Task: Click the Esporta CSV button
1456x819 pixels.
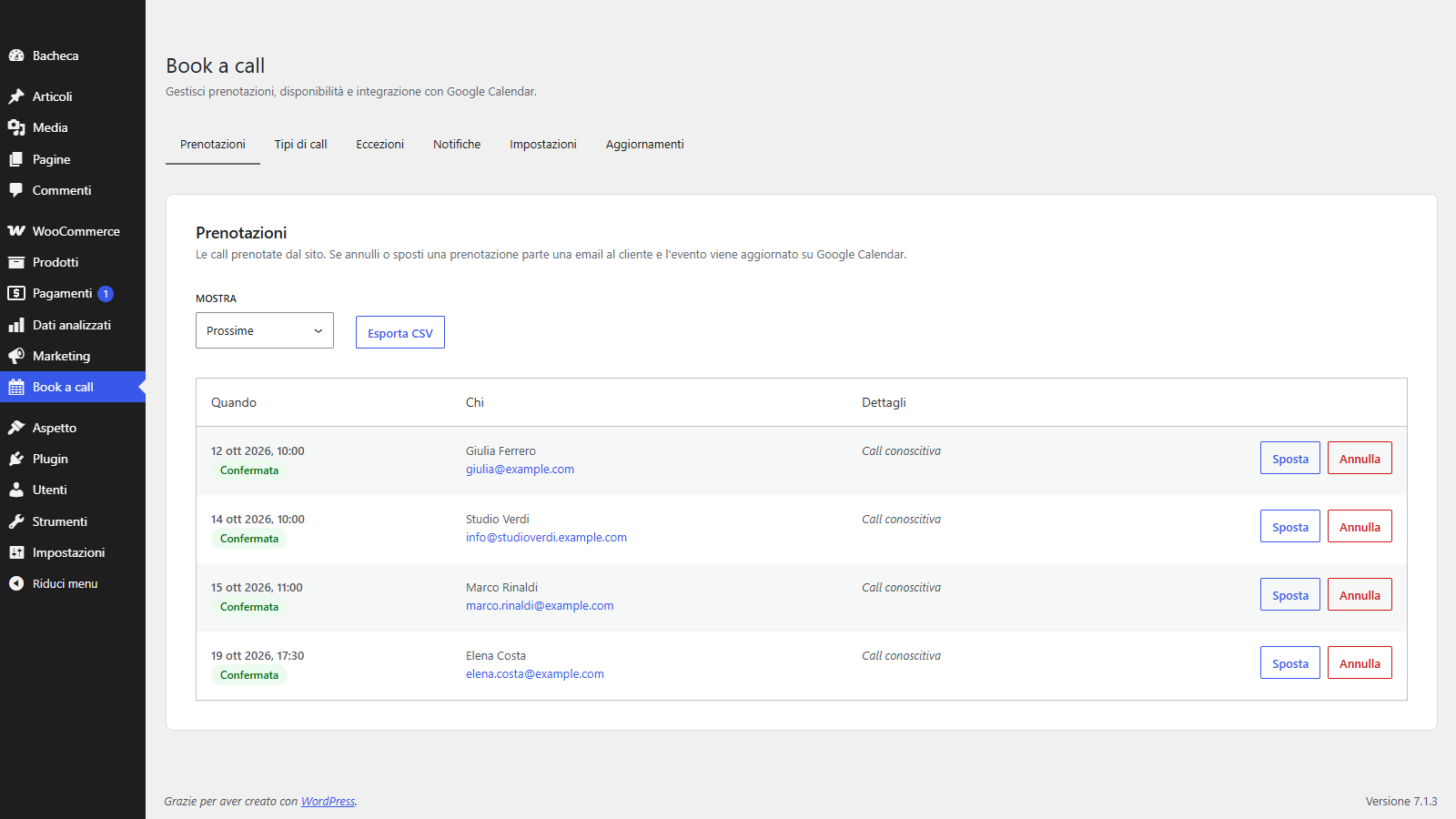Action: pos(400,332)
